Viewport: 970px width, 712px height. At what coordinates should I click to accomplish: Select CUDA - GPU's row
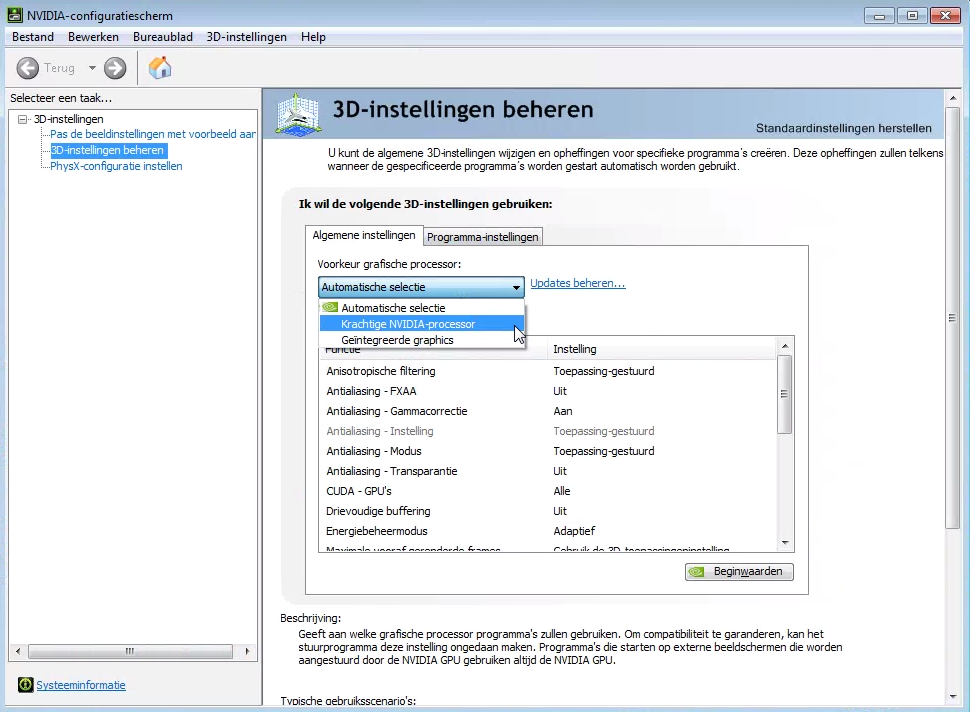click(x=547, y=491)
